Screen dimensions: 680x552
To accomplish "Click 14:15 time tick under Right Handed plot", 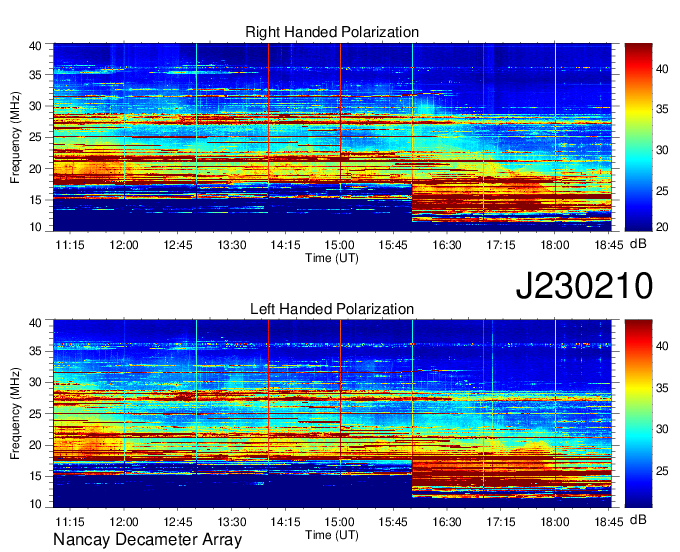I will point(285,245).
